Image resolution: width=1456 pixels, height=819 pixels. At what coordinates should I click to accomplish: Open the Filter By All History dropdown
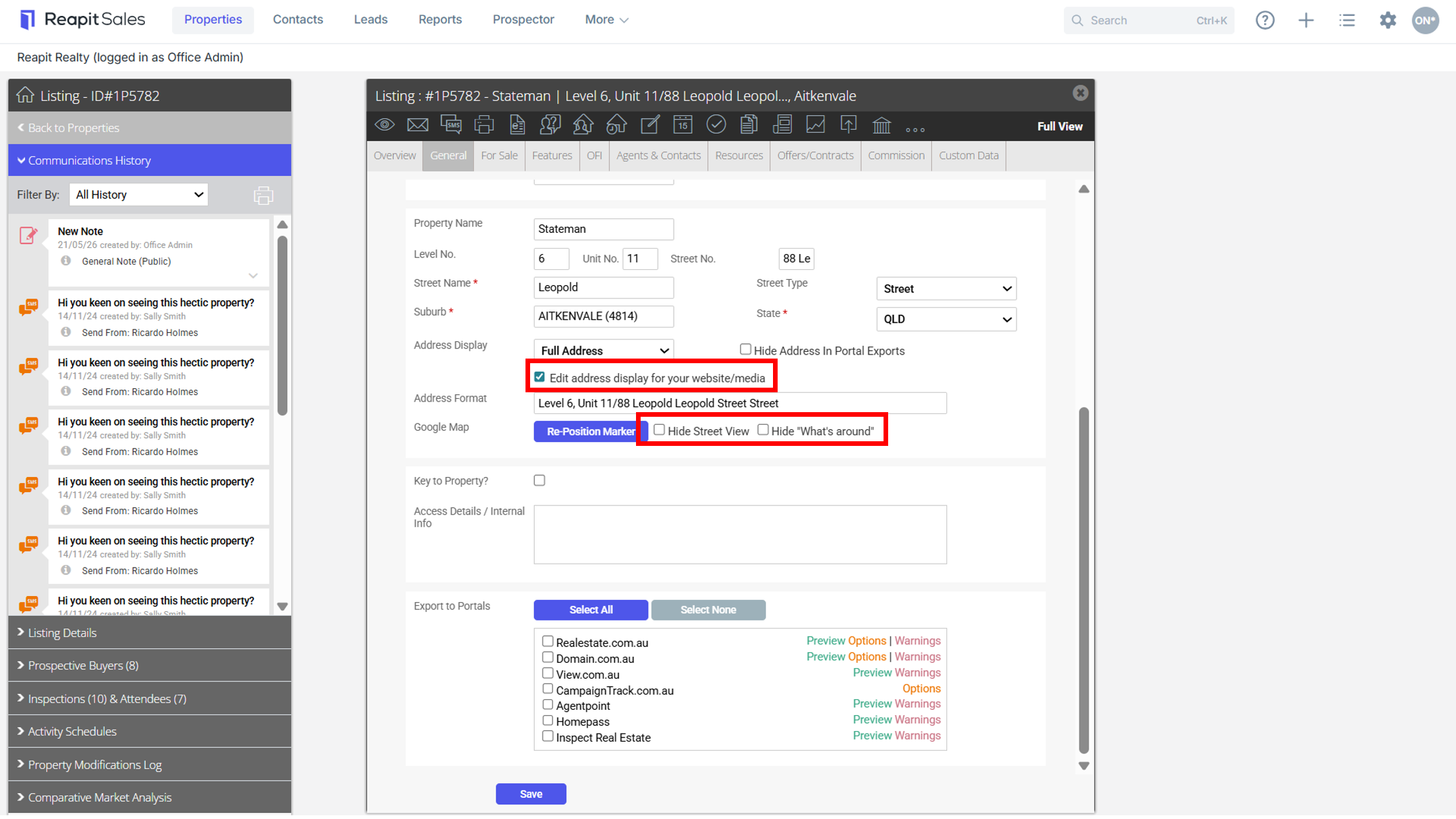138,194
